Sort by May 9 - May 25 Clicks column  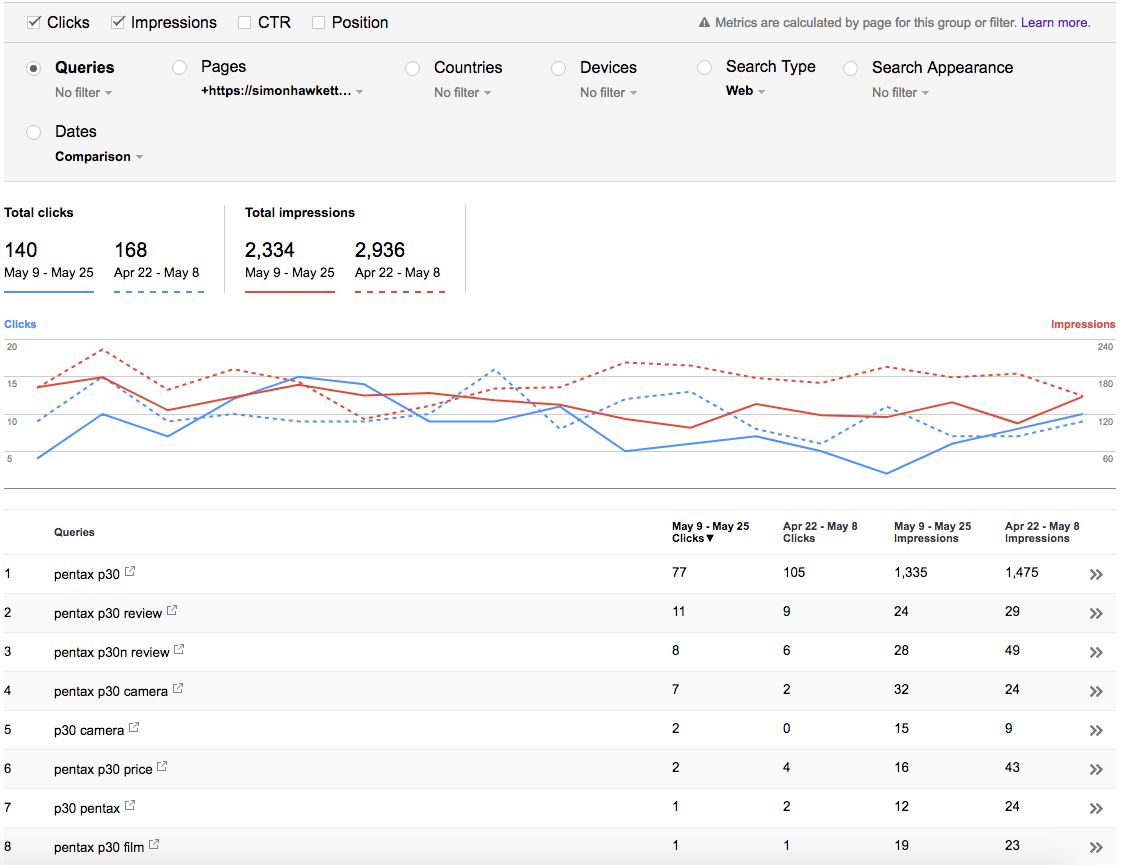710,532
